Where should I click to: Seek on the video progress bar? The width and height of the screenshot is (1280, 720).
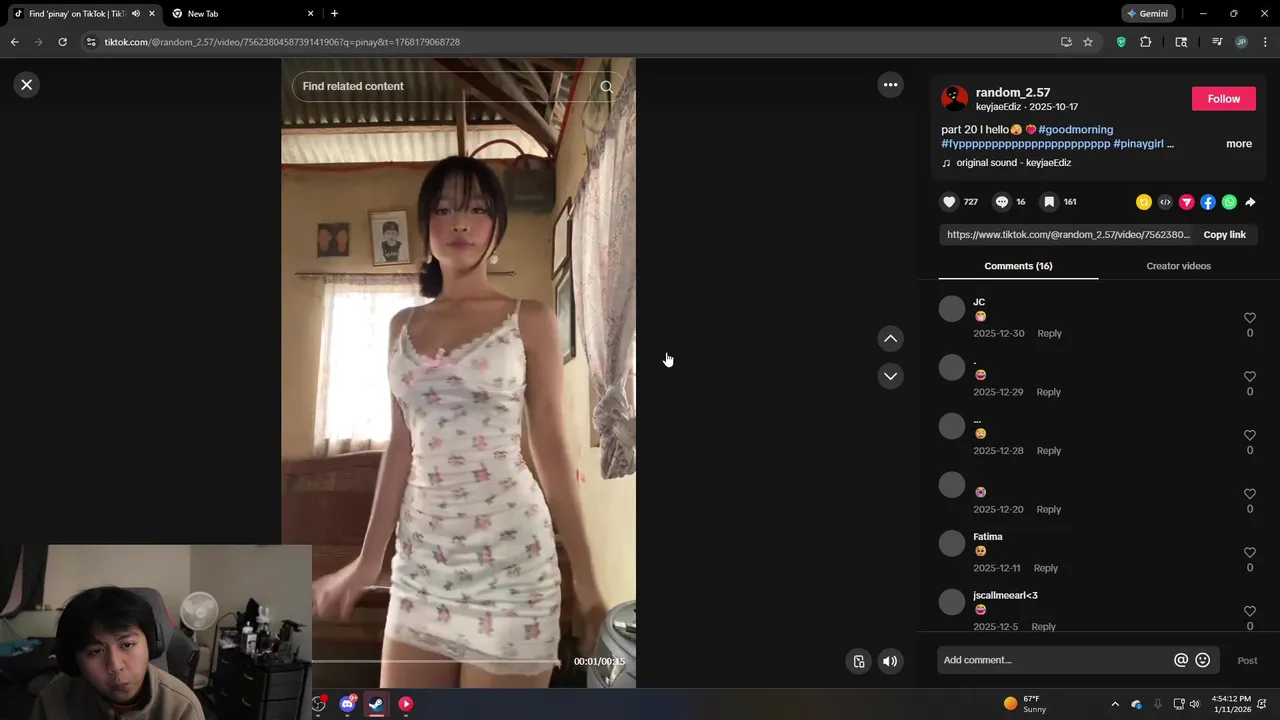[436, 661]
